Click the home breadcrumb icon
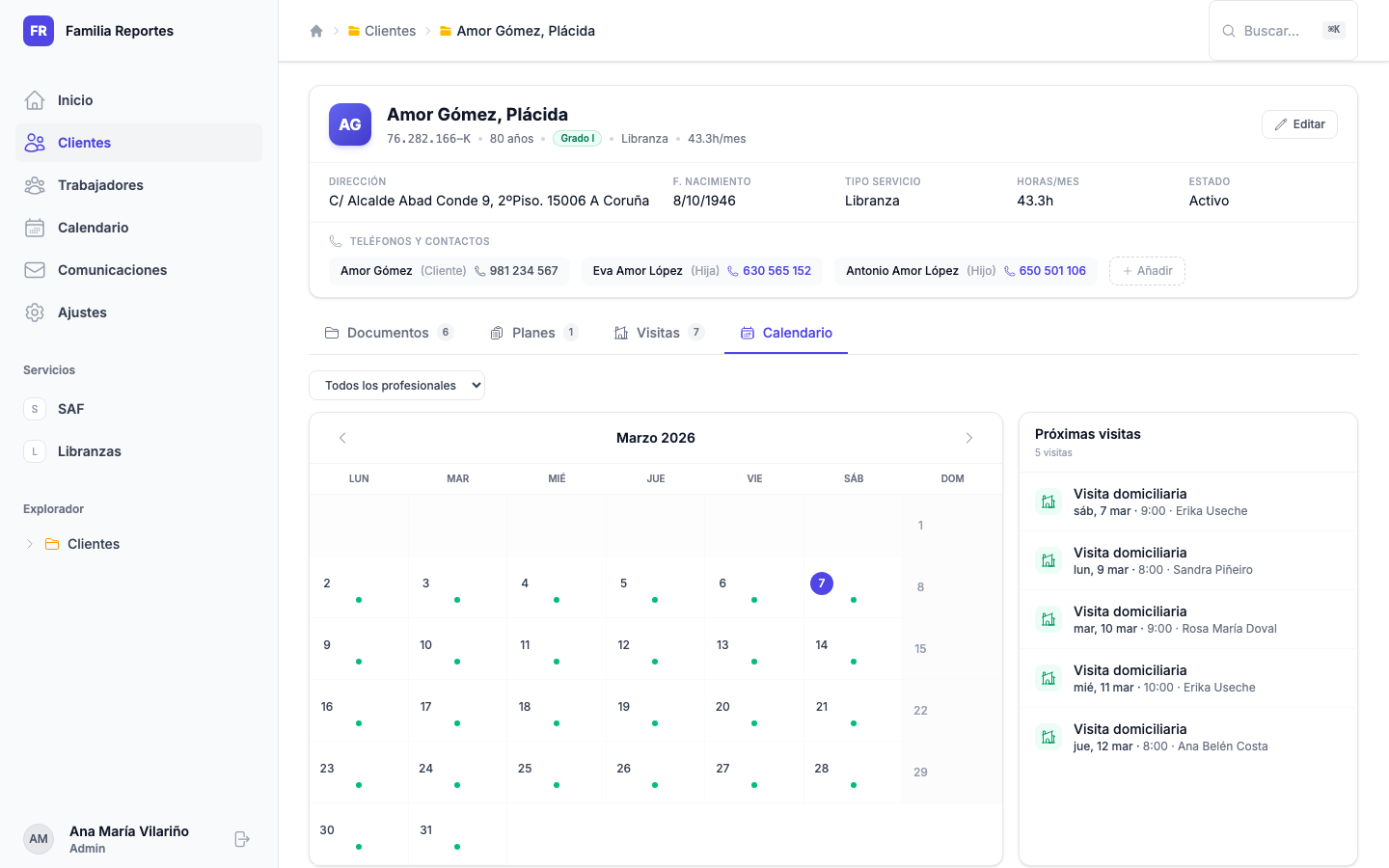 point(316,31)
